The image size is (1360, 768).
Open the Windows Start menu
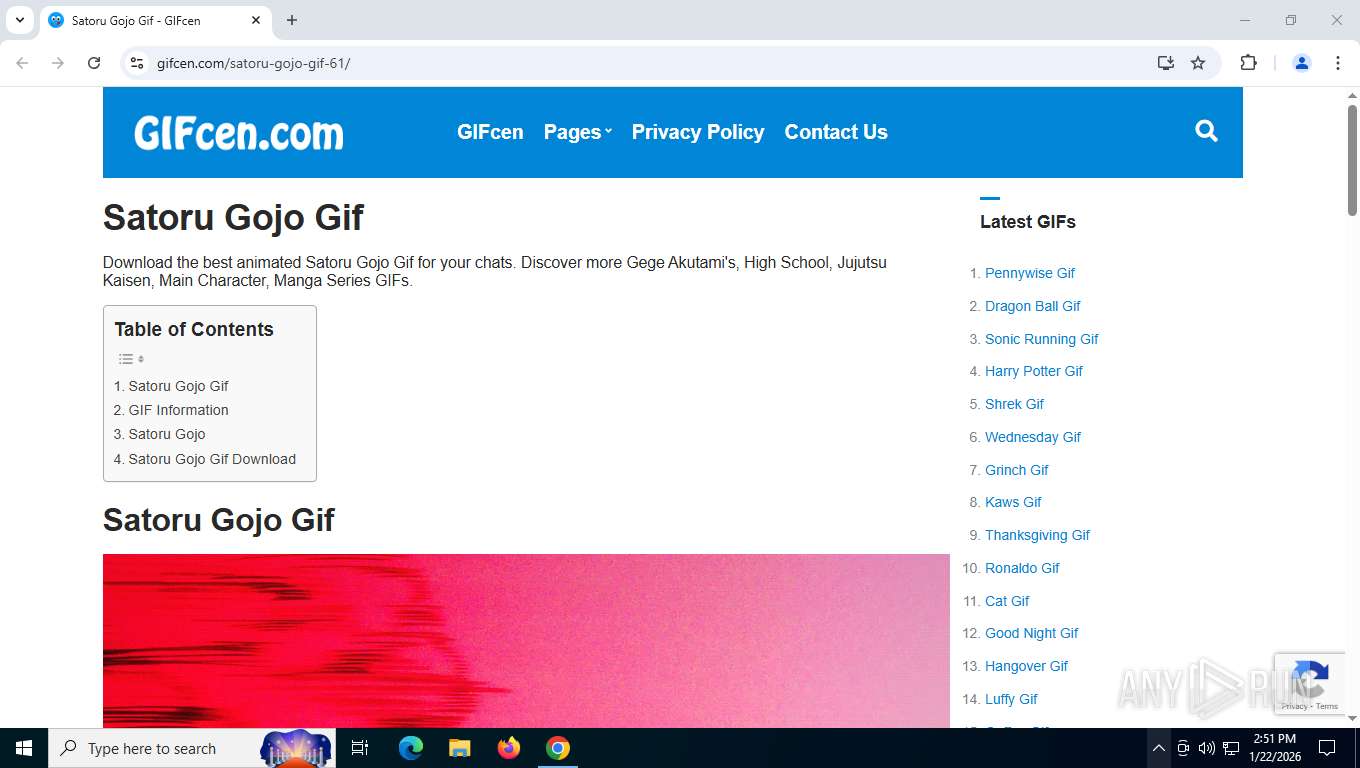point(24,748)
